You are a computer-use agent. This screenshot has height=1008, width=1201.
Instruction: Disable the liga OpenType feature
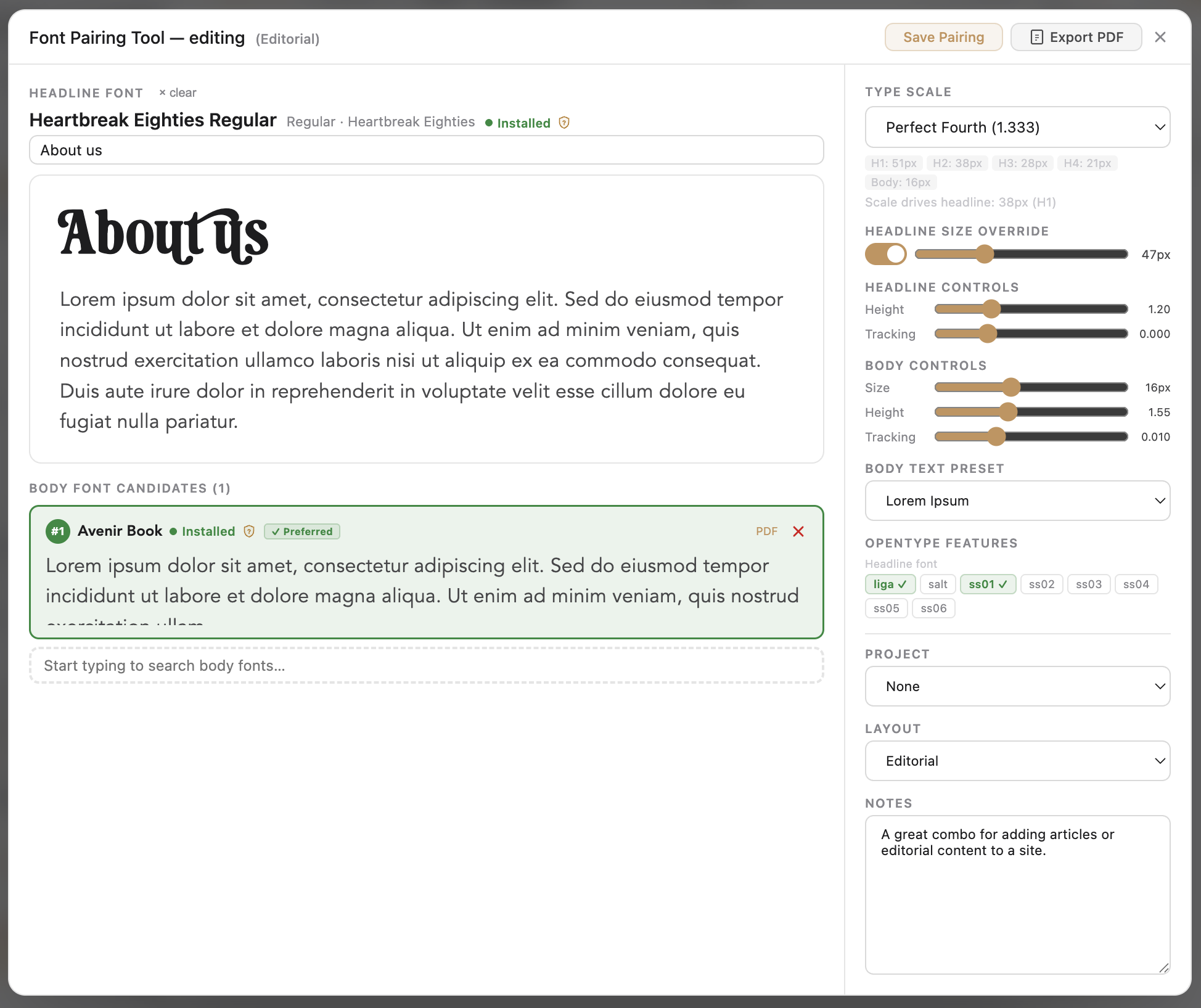point(890,584)
